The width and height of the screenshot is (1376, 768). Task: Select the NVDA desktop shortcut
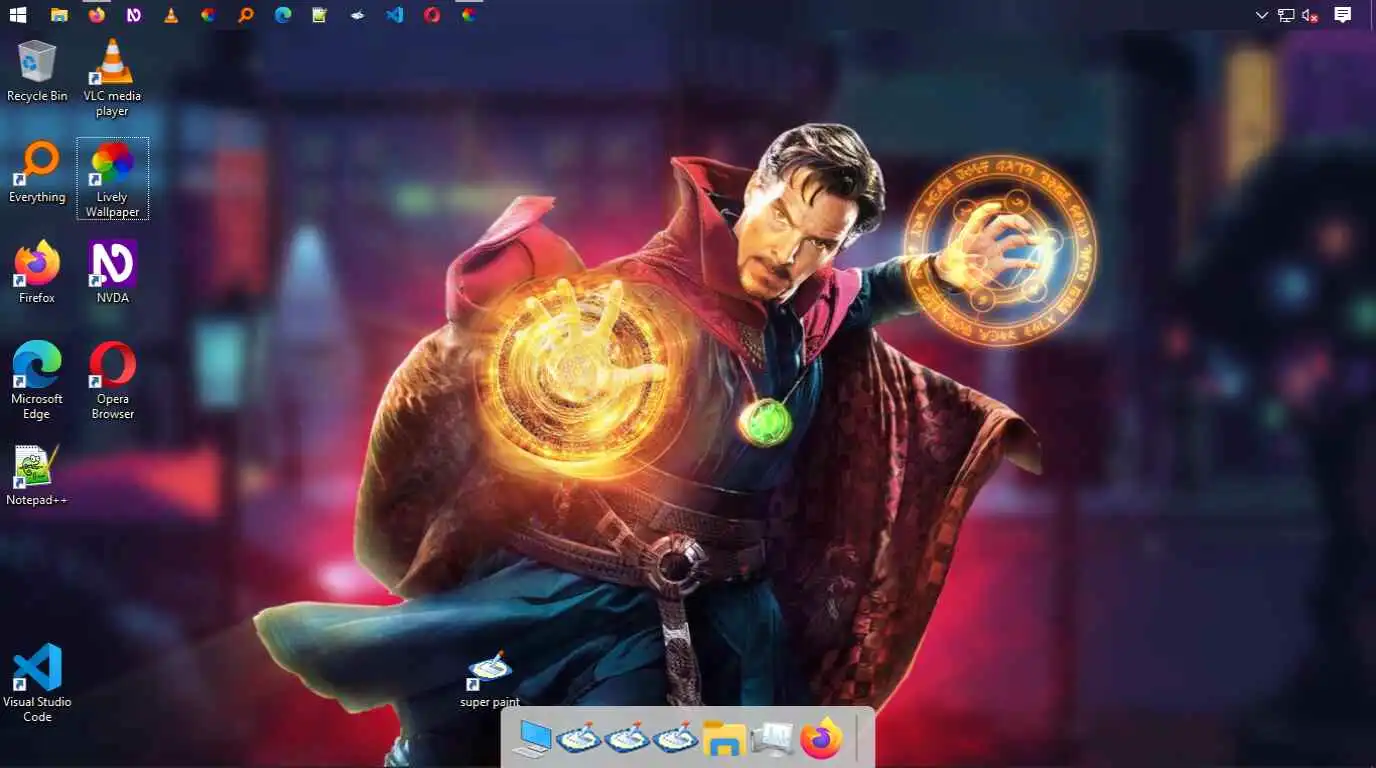(112, 272)
